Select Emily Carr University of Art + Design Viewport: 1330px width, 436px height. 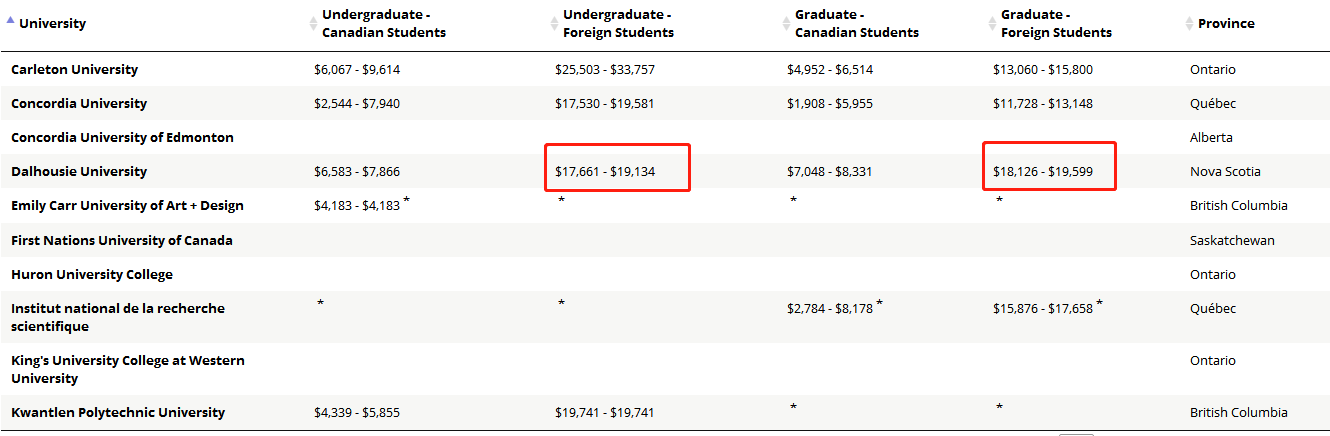pos(127,205)
